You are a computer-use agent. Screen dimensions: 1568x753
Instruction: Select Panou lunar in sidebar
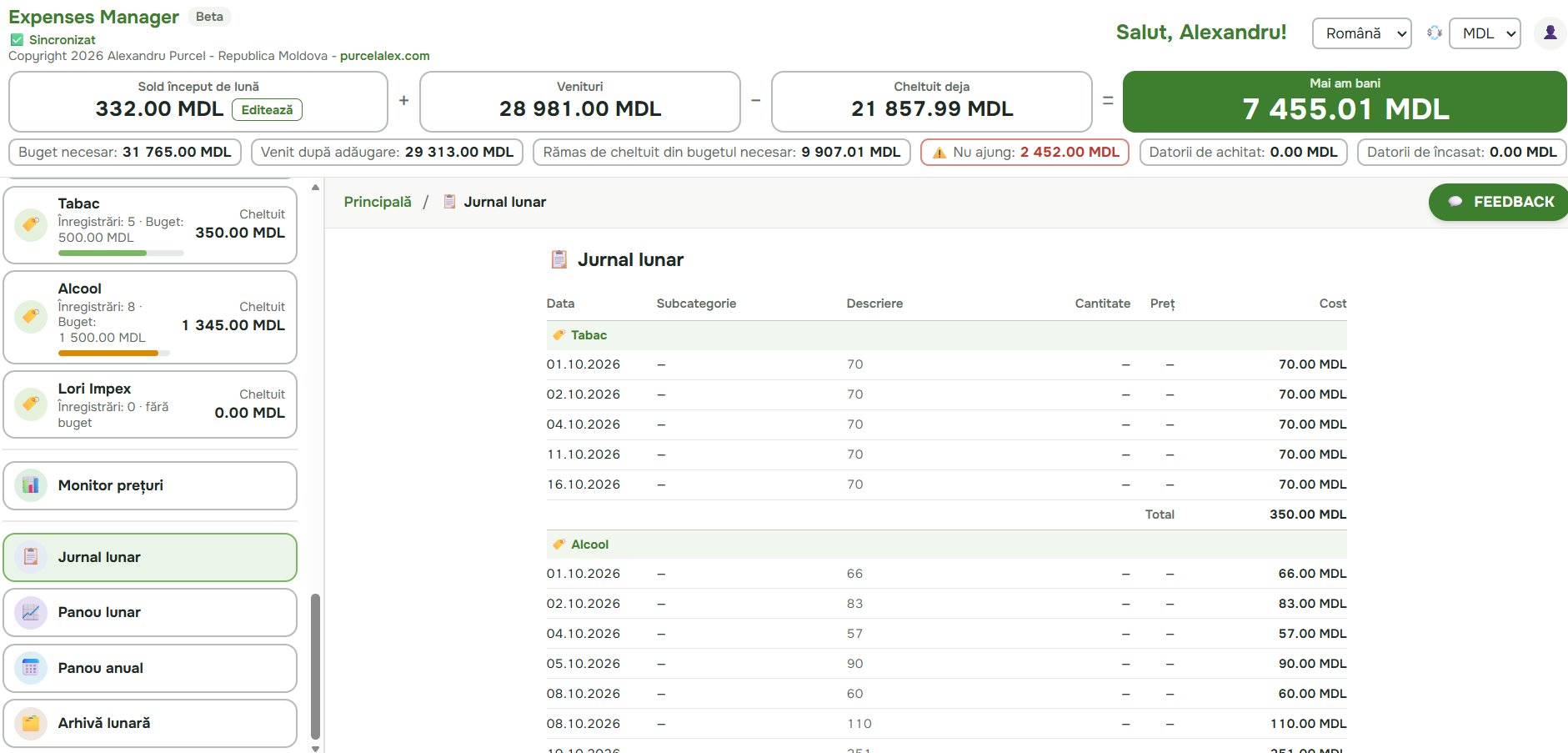pyautogui.click(x=150, y=612)
